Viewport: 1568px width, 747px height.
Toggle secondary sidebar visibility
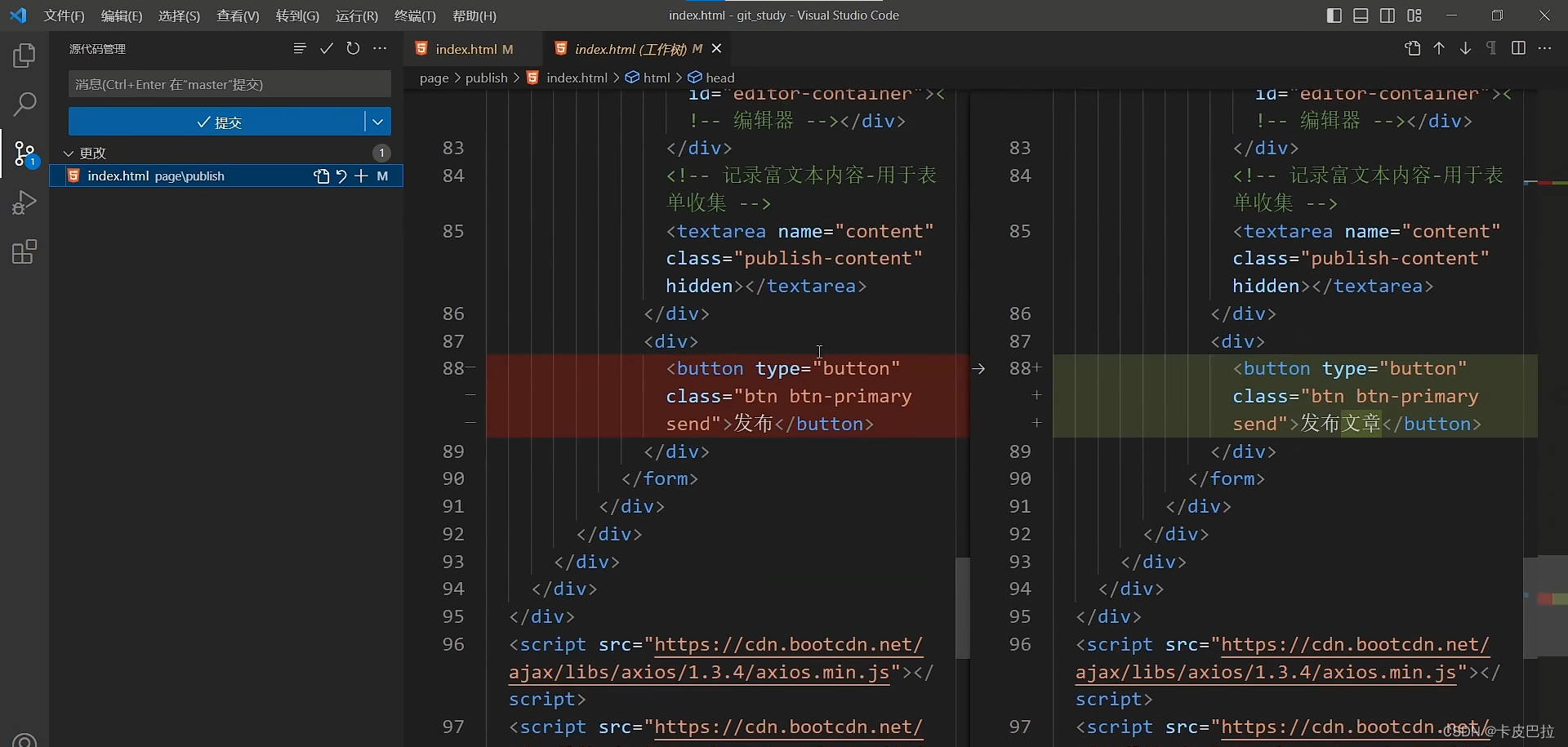1388,16
